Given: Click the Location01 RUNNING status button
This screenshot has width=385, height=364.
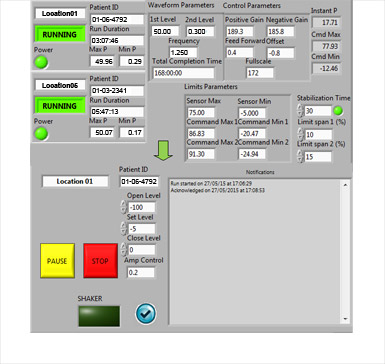Looking at the screenshot, I should 60,34.
